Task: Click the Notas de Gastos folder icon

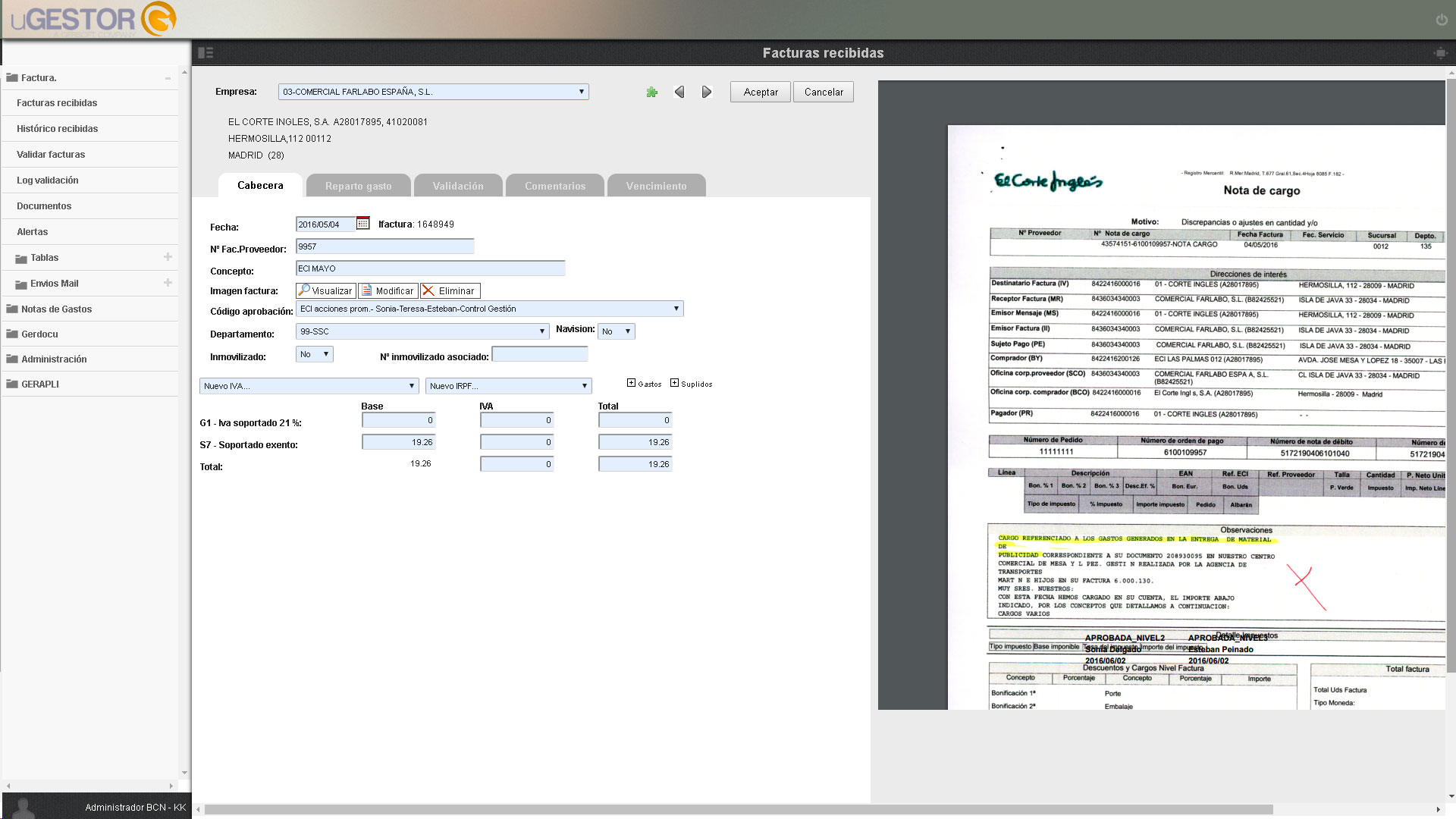Action: pos(12,309)
